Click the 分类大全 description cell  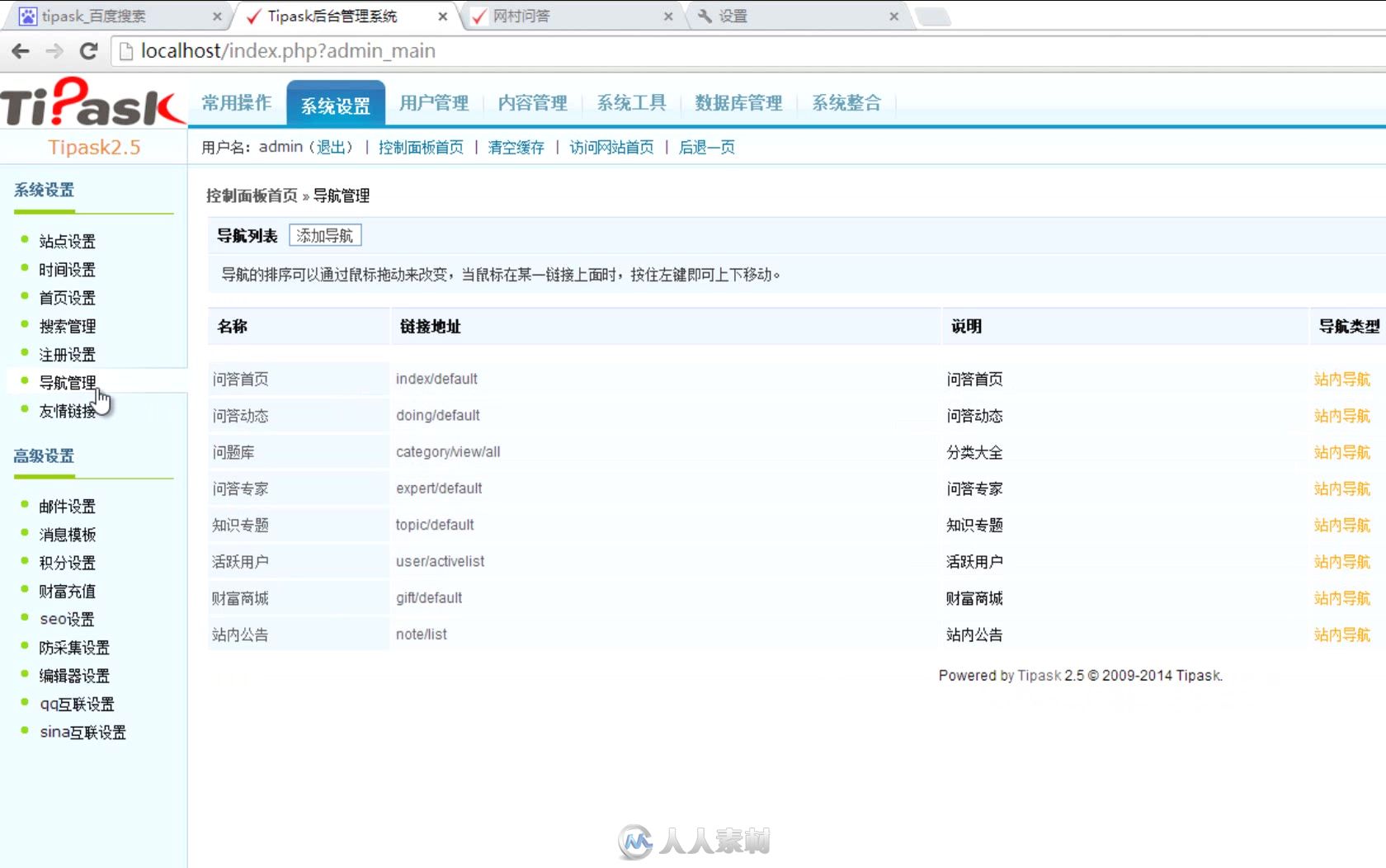coord(974,452)
